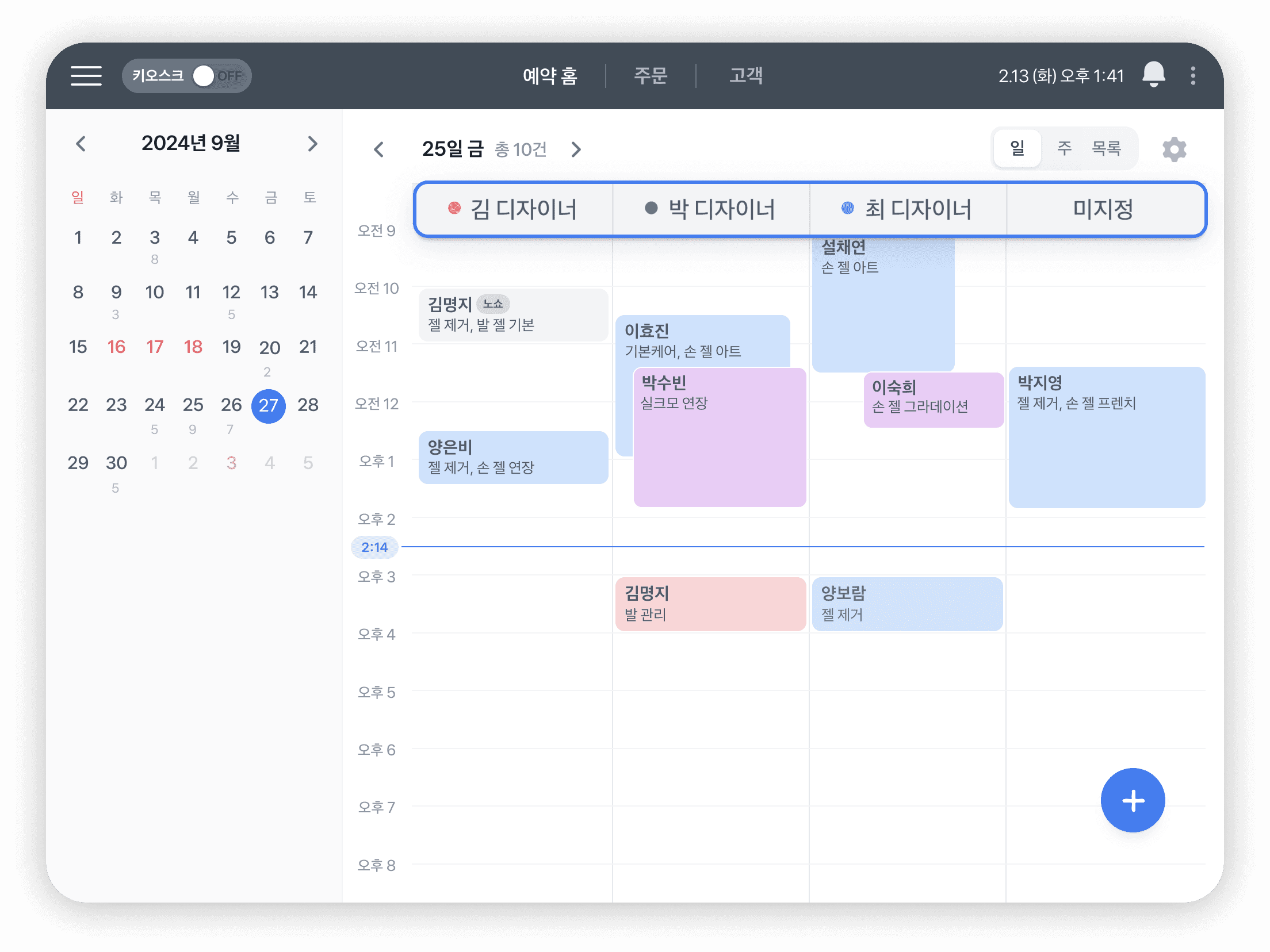The width and height of the screenshot is (1270, 952).
Task: Add new reservation with plus button
Action: (1133, 800)
